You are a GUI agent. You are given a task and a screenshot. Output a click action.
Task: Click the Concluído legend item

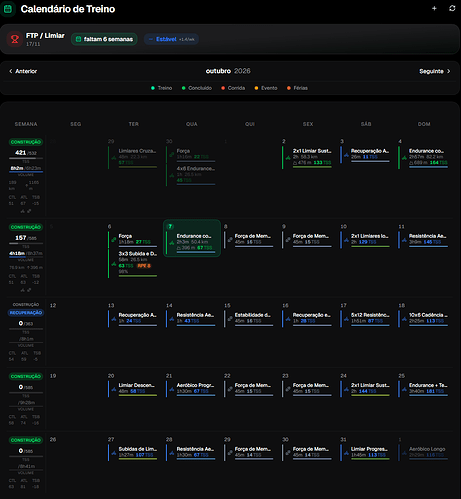197,88
